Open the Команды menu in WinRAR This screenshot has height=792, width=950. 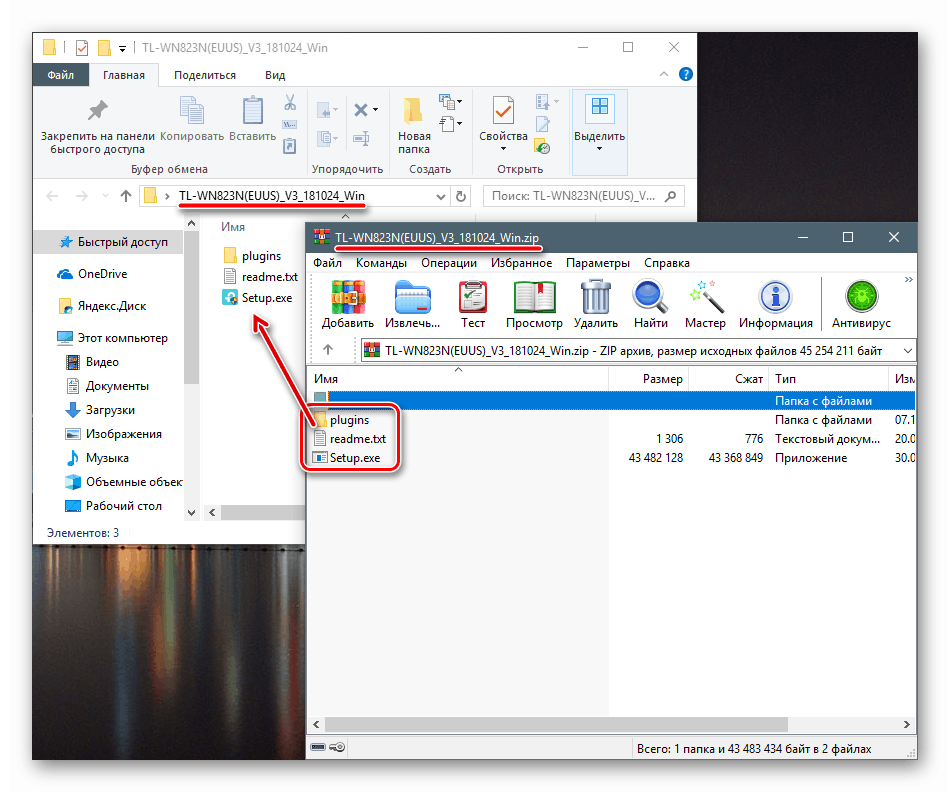coord(381,263)
